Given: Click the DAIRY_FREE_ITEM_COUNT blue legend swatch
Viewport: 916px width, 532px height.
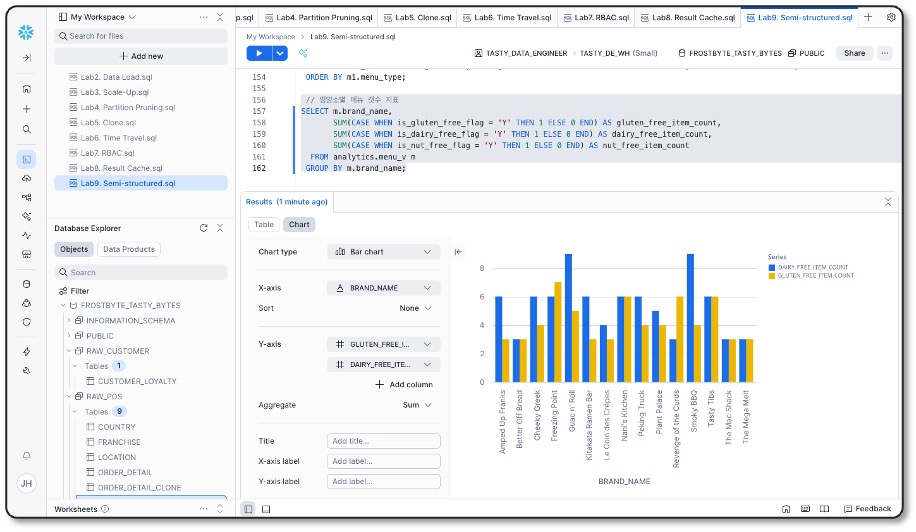Looking at the screenshot, I should point(772,267).
